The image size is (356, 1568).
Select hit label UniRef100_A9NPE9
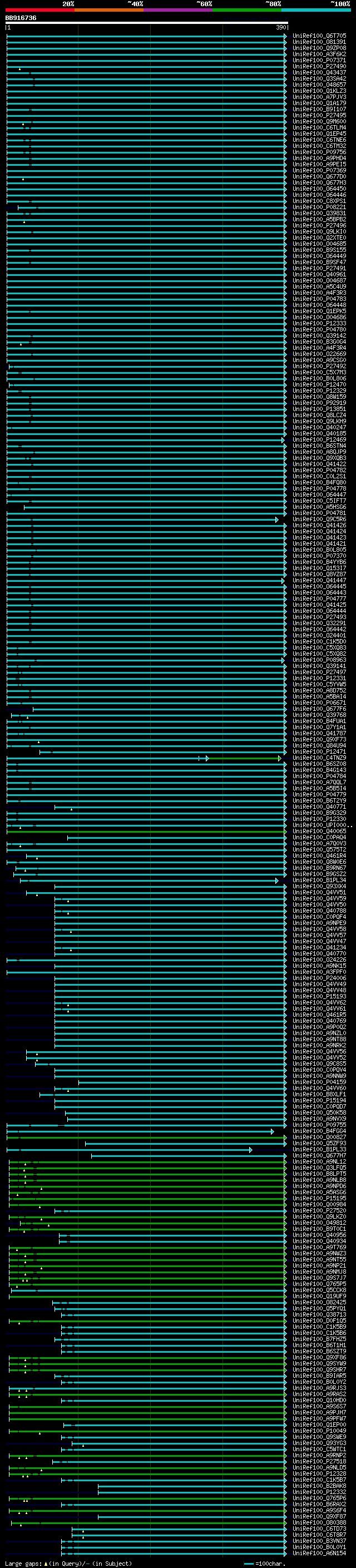coord(319,923)
